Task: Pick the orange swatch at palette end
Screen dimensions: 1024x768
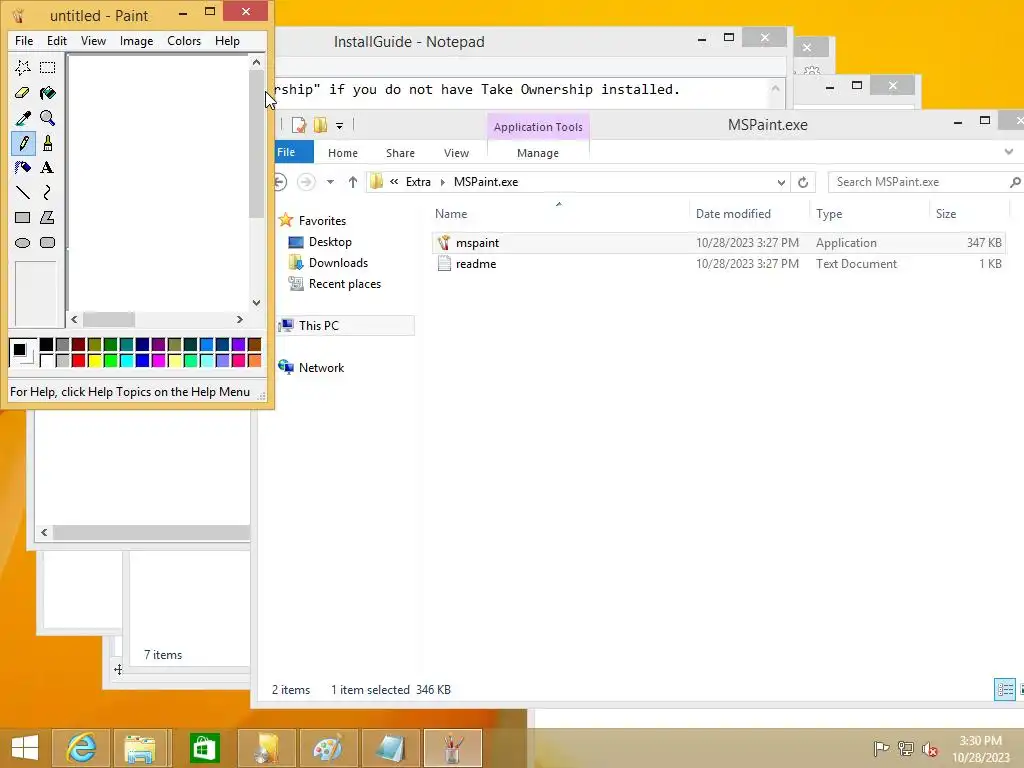Action: (255, 360)
